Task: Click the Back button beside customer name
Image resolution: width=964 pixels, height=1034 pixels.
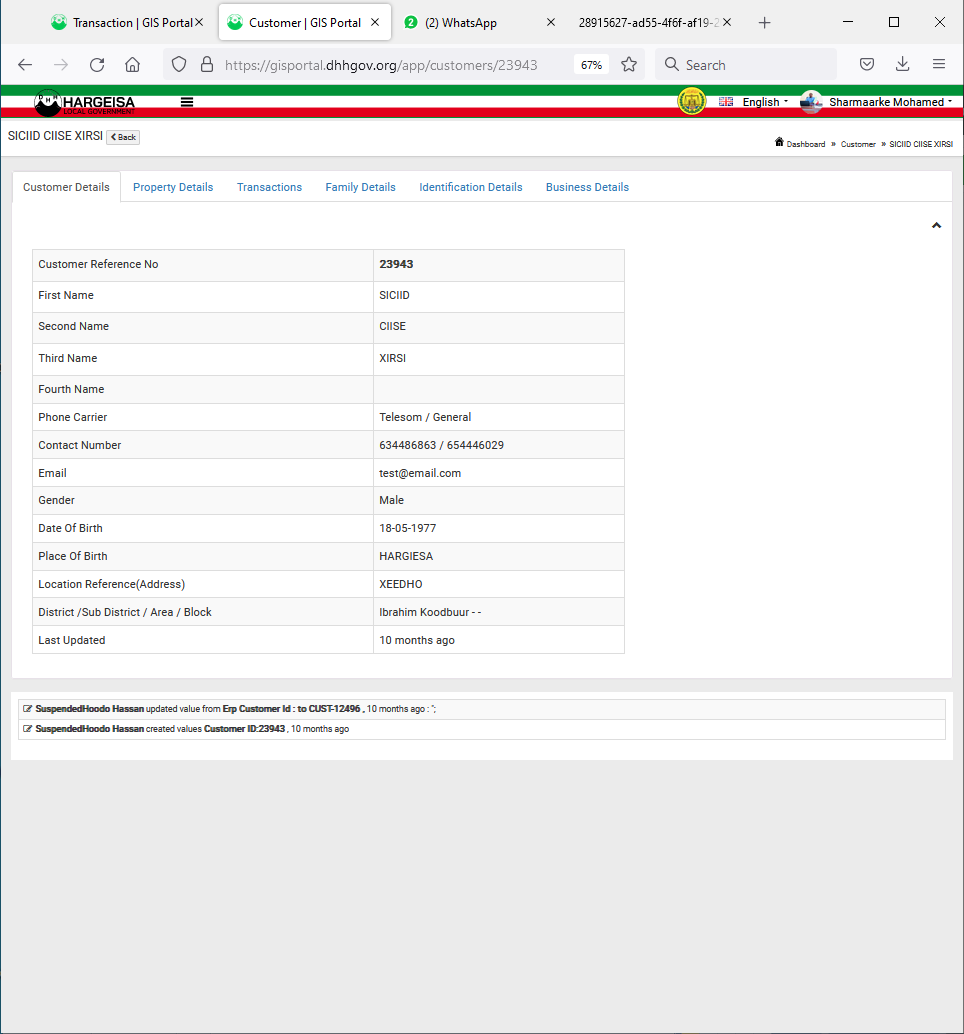Action: pyautogui.click(x=123, y=137)
